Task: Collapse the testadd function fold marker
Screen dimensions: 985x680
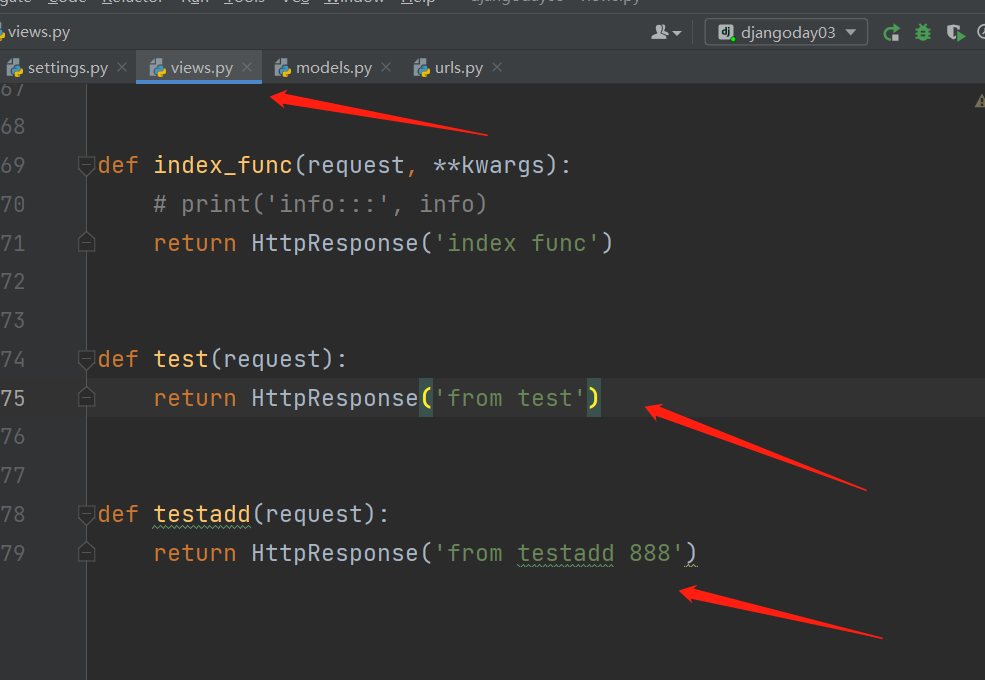Action: click(x=86, y=514)
